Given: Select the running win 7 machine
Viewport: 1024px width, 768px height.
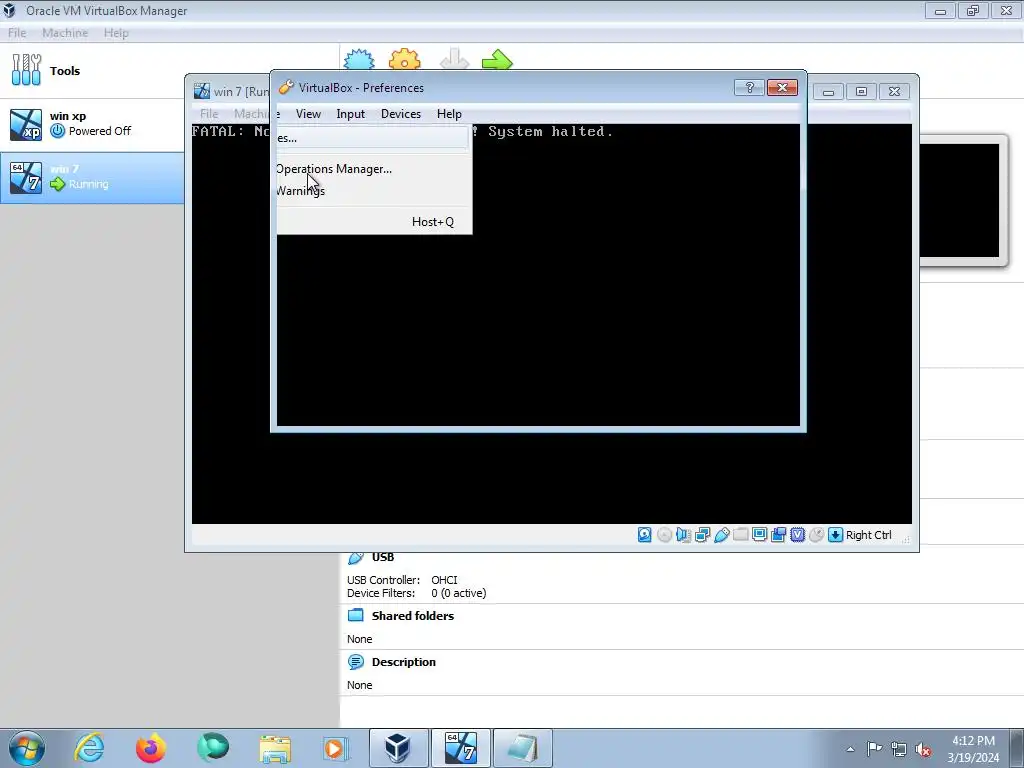Looking at the screenshot, I should 91,177.
